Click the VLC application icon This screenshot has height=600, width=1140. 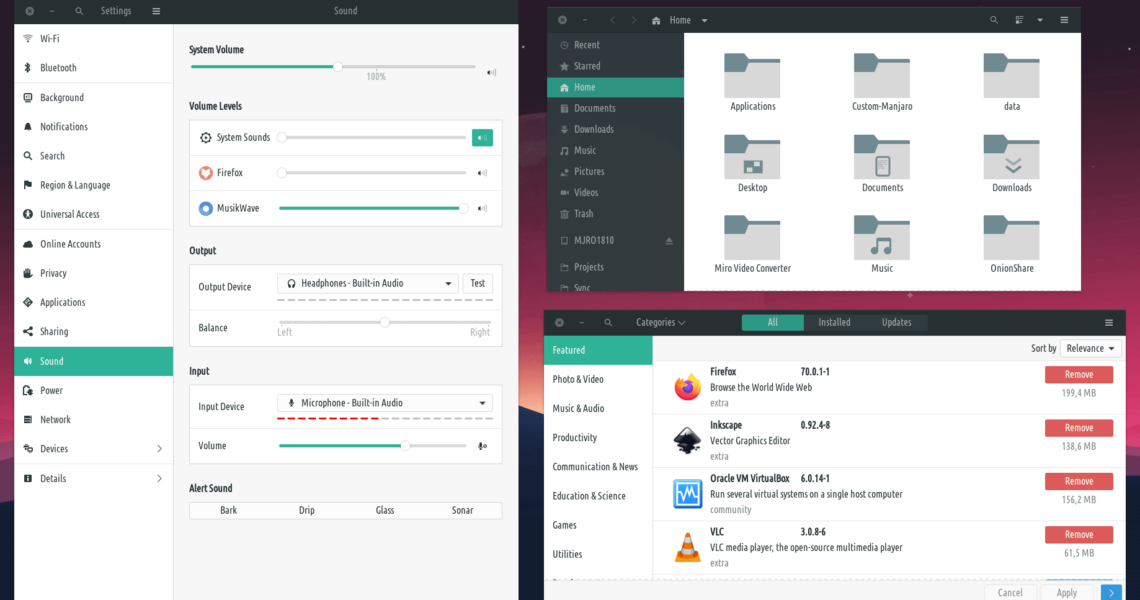[687, 547]
